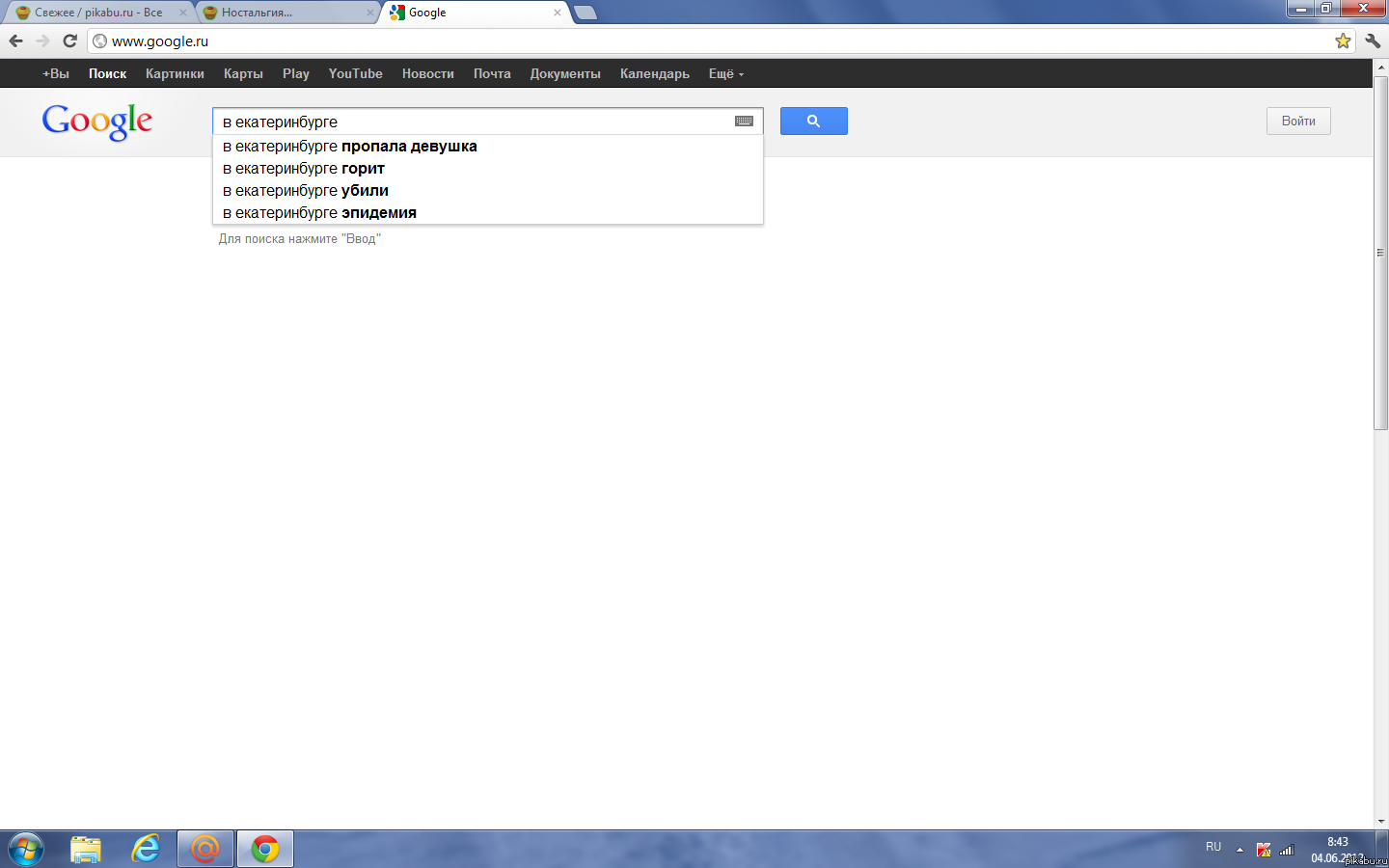1389x868 pixels.
Task: Open Почта in the Google bar
Action: click(492, 73)
